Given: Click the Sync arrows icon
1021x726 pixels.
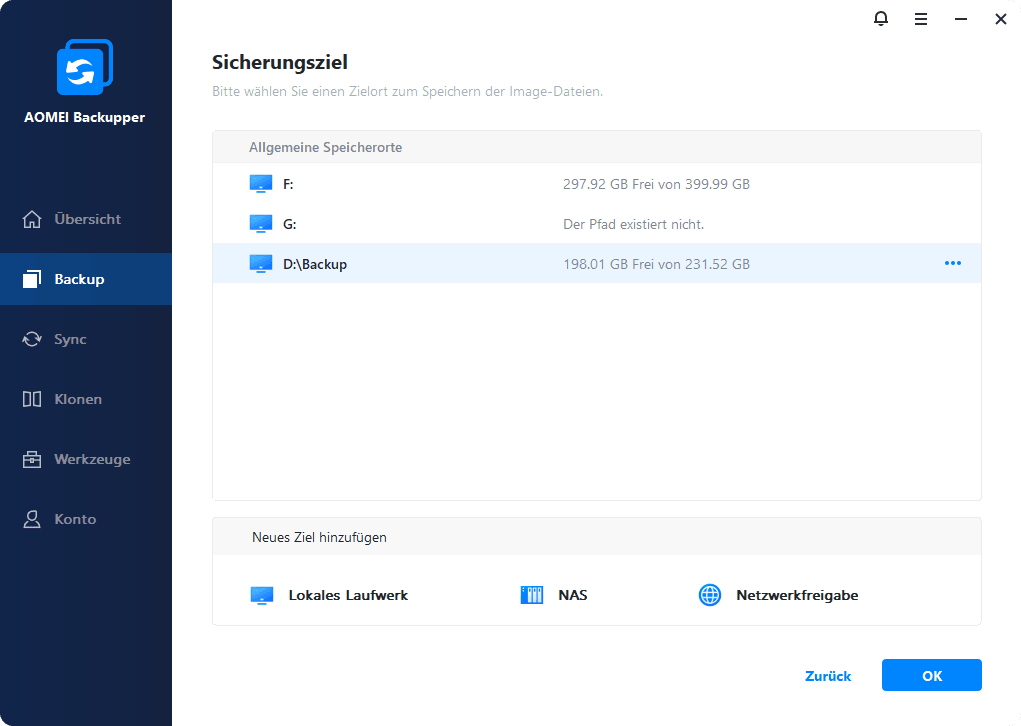Looking at the screenshot, I should 32,339.
